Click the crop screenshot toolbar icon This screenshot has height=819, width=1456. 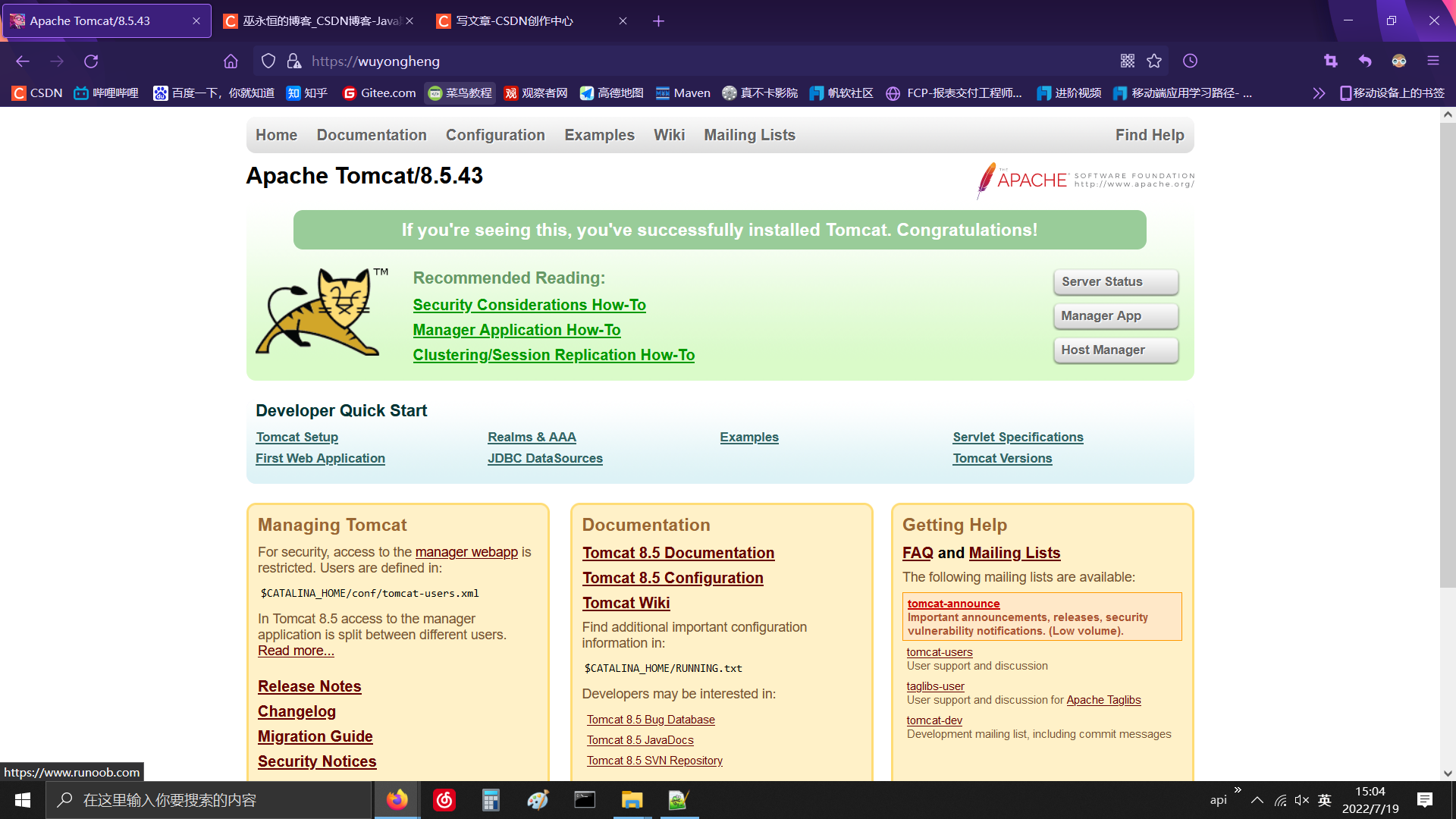click(1331, 61)
